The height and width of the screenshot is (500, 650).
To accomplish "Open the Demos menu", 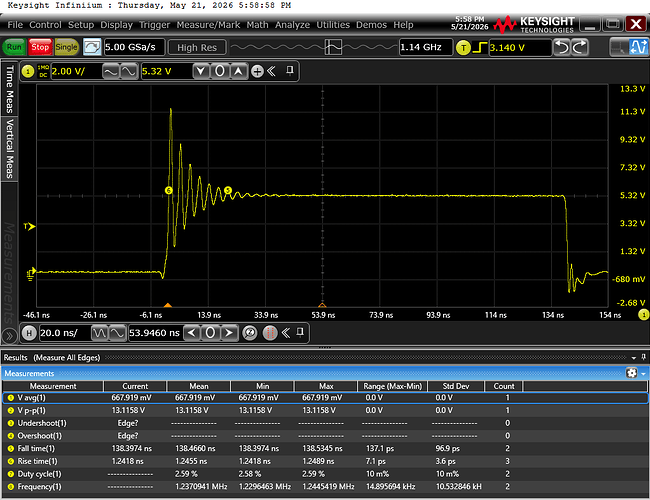I will click(371, 25).
